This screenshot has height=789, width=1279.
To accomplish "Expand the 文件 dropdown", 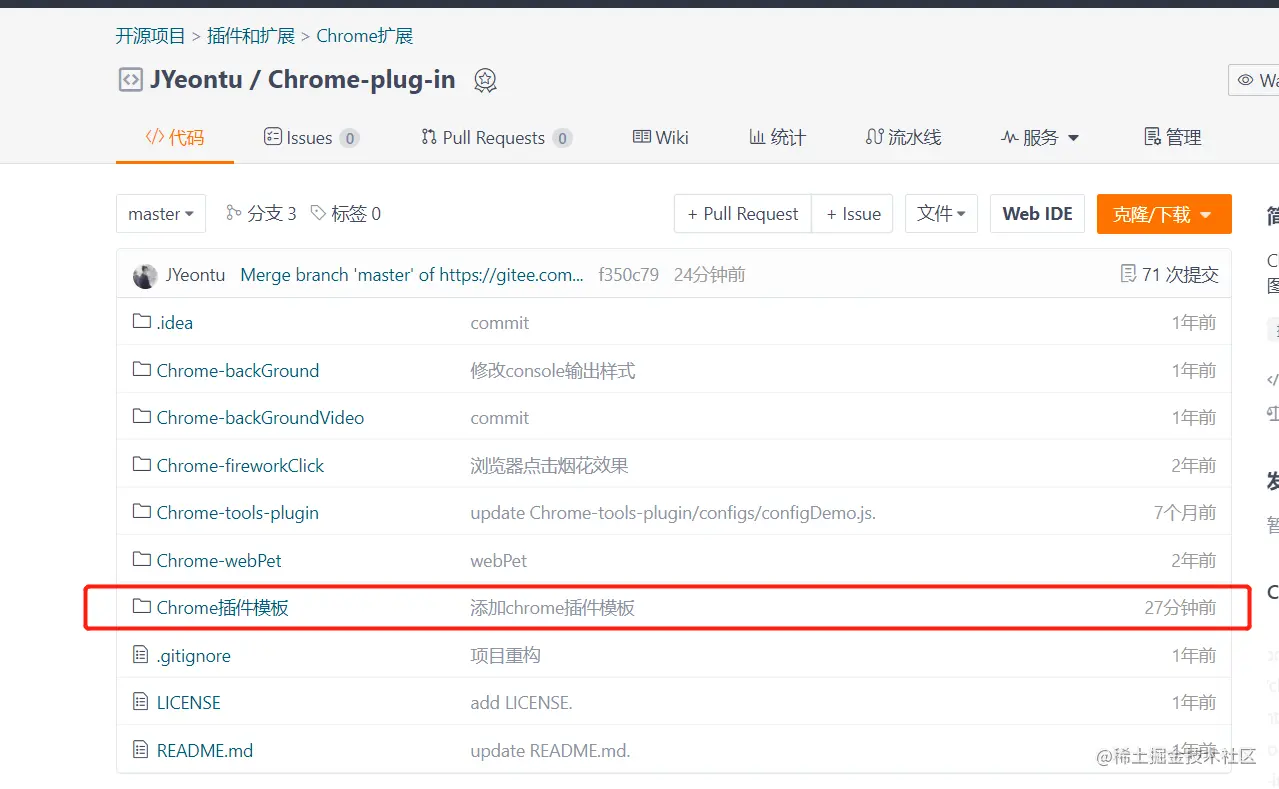I will tap(941, 214).
